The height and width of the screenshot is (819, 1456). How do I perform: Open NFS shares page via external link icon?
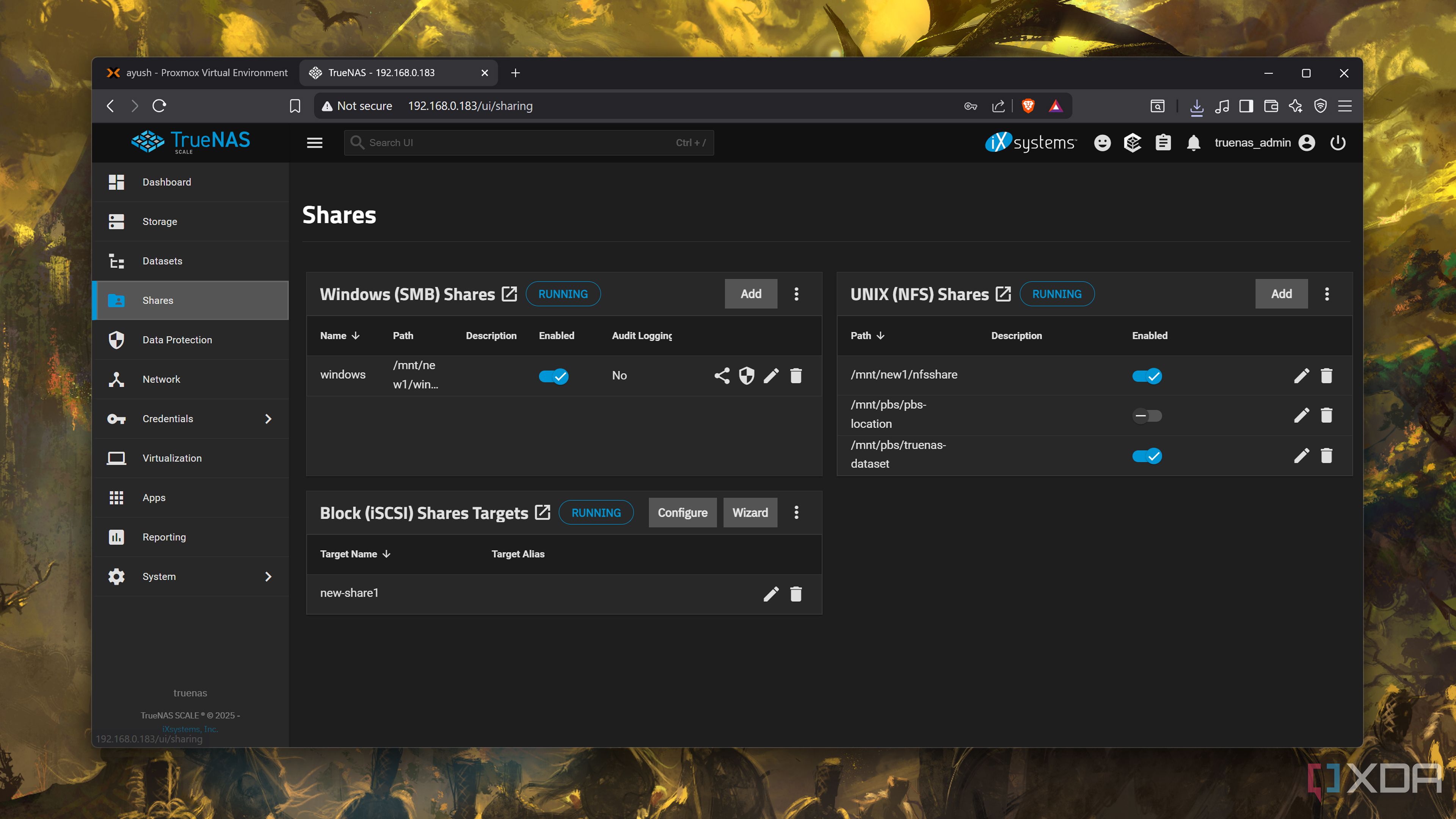(1003, 294)
